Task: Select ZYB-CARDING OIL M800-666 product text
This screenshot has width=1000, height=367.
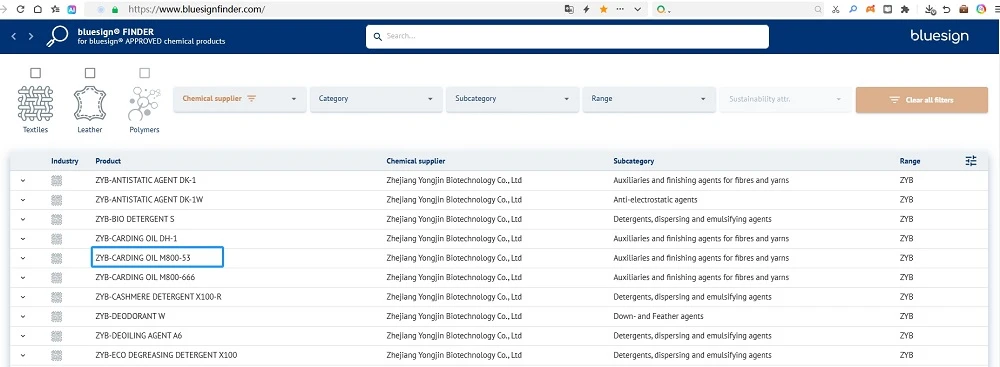Action: (x=145, y=278)
